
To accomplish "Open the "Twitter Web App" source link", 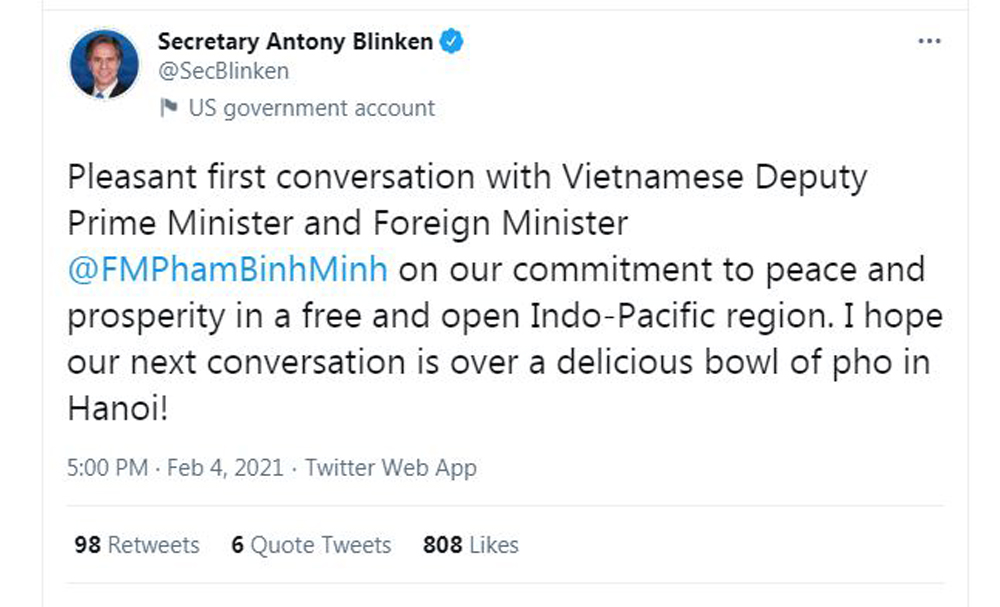I will (x=391, y=467).
